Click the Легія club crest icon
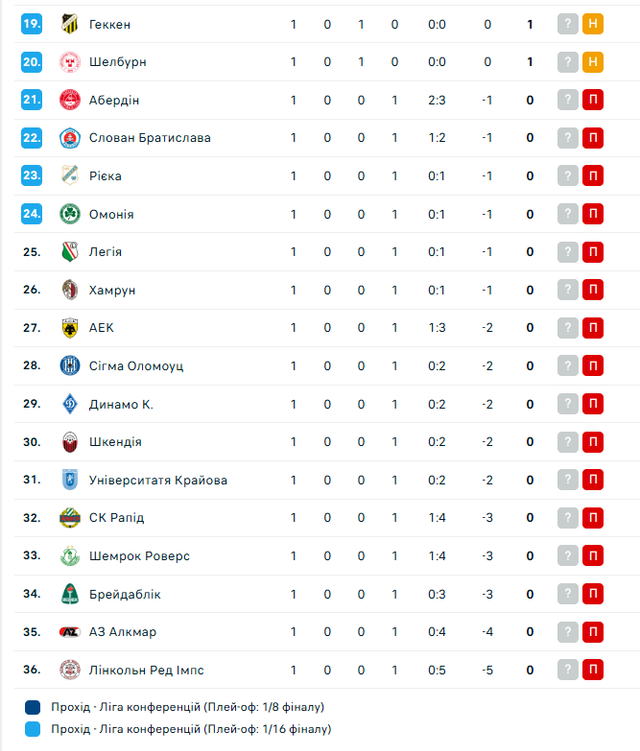This screenshot has width=640, height=751. (69, 252)
